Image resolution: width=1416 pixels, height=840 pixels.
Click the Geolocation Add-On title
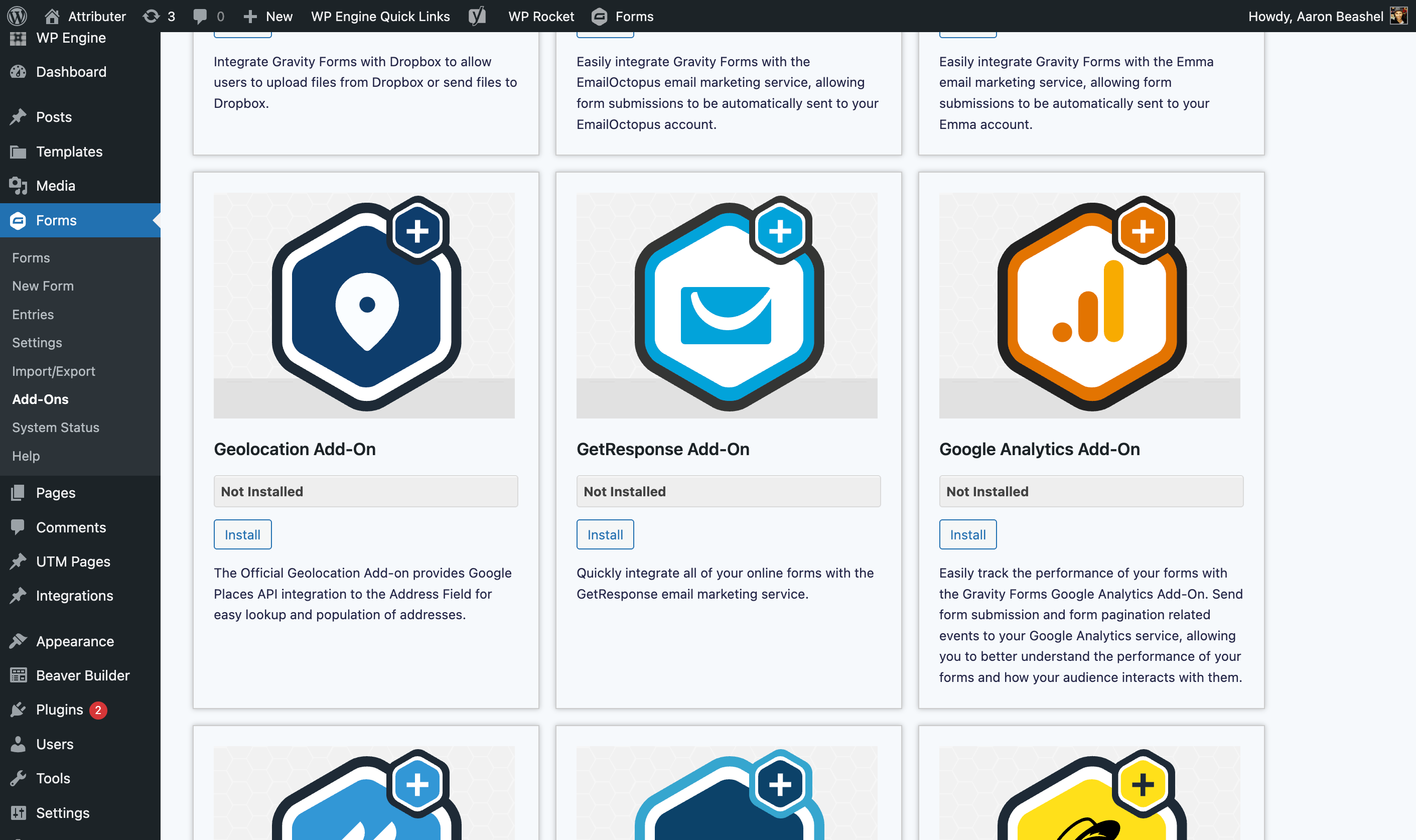tap(295, 449)
